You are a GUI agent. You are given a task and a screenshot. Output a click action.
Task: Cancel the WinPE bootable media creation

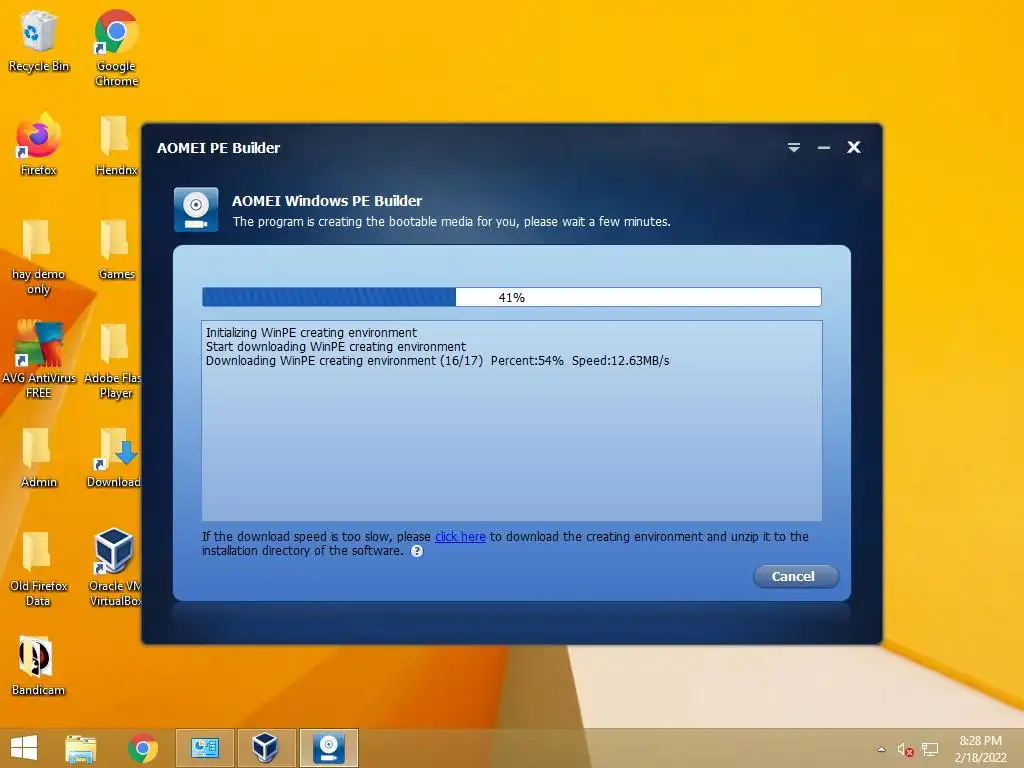click(795, 576)
